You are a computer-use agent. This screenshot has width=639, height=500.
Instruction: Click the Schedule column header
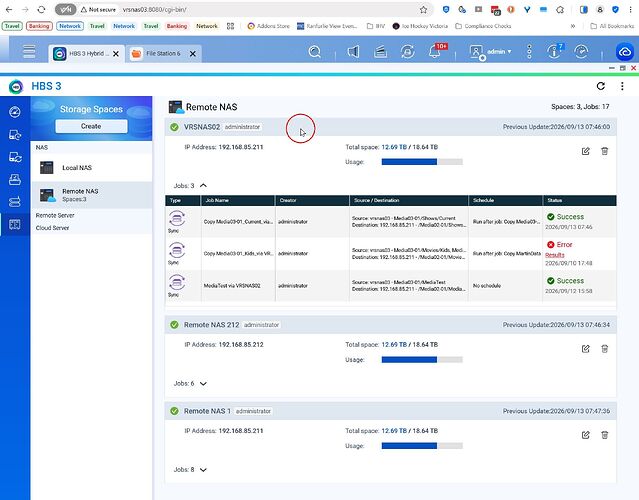(506, 200)
